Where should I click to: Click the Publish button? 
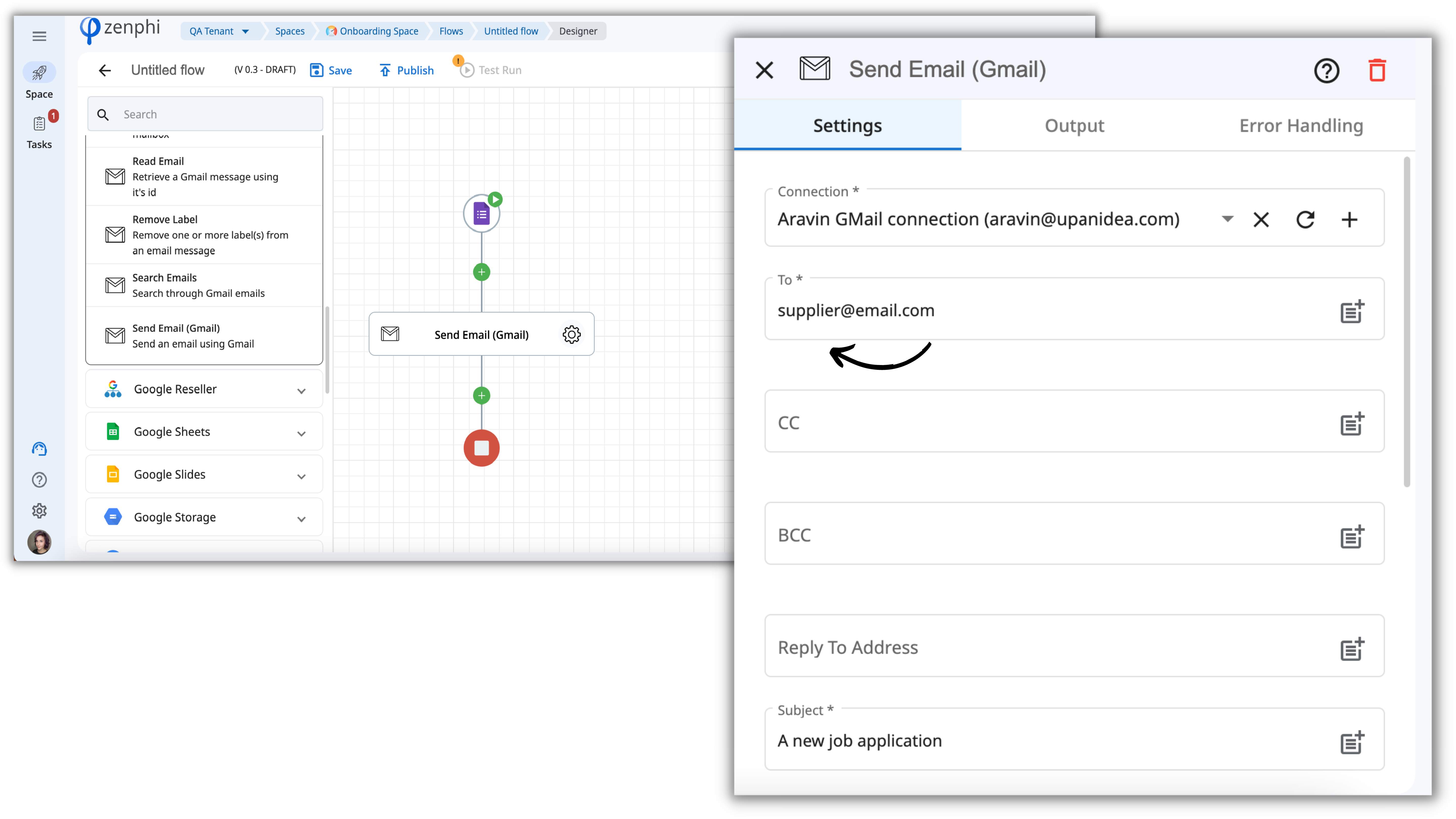(406, 70)
